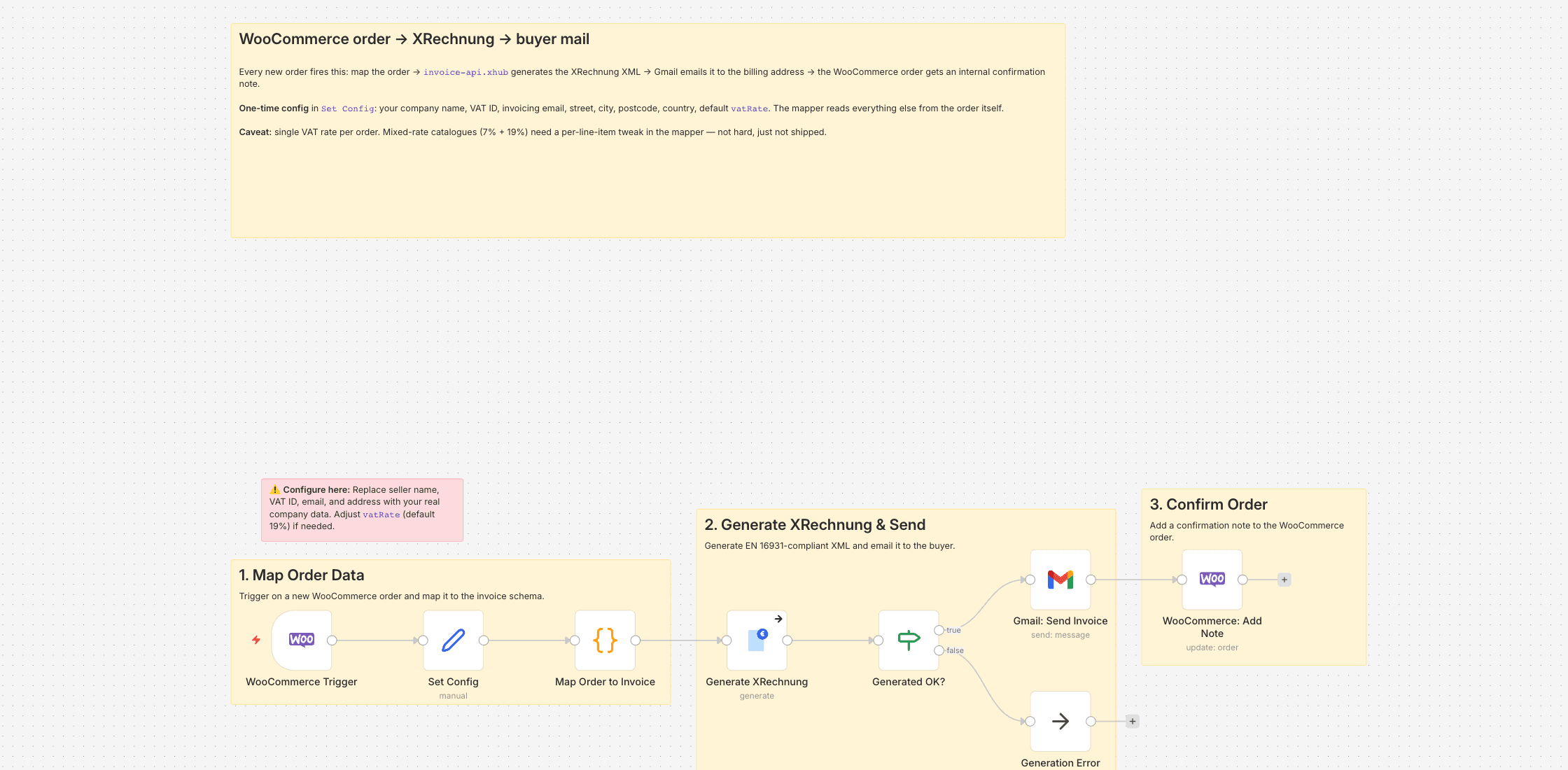The height and width of the screenshot is (770, 1568).
Task: Add a node after WooCommerce: Add Note
Action: 1284,580
